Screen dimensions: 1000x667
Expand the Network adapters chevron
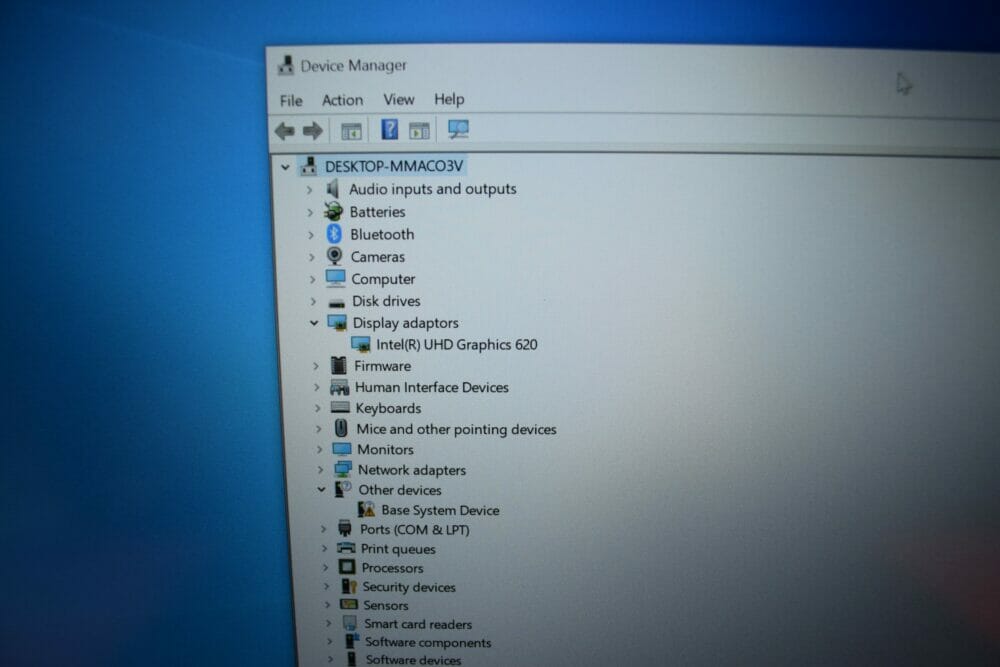coord(321,470)
